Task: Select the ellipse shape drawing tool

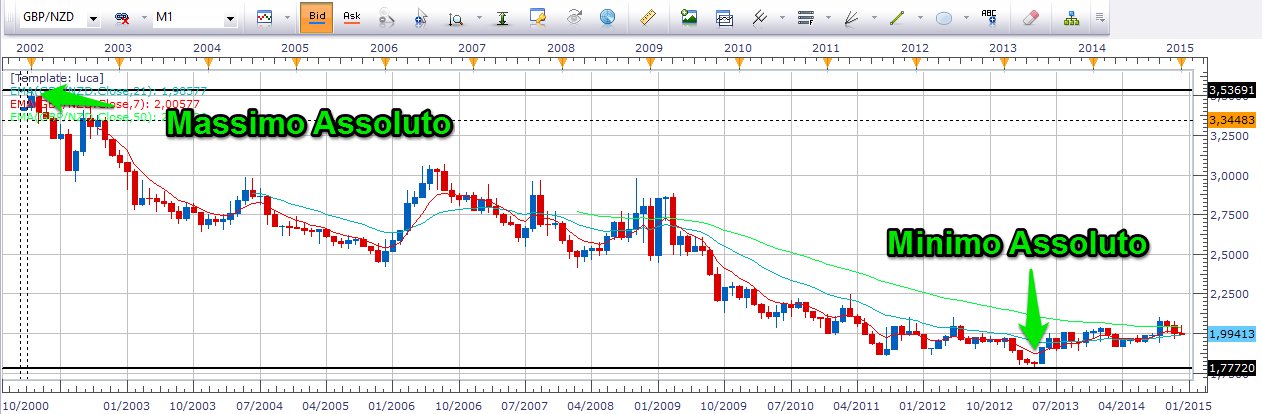Action: [x=942, y=17]
